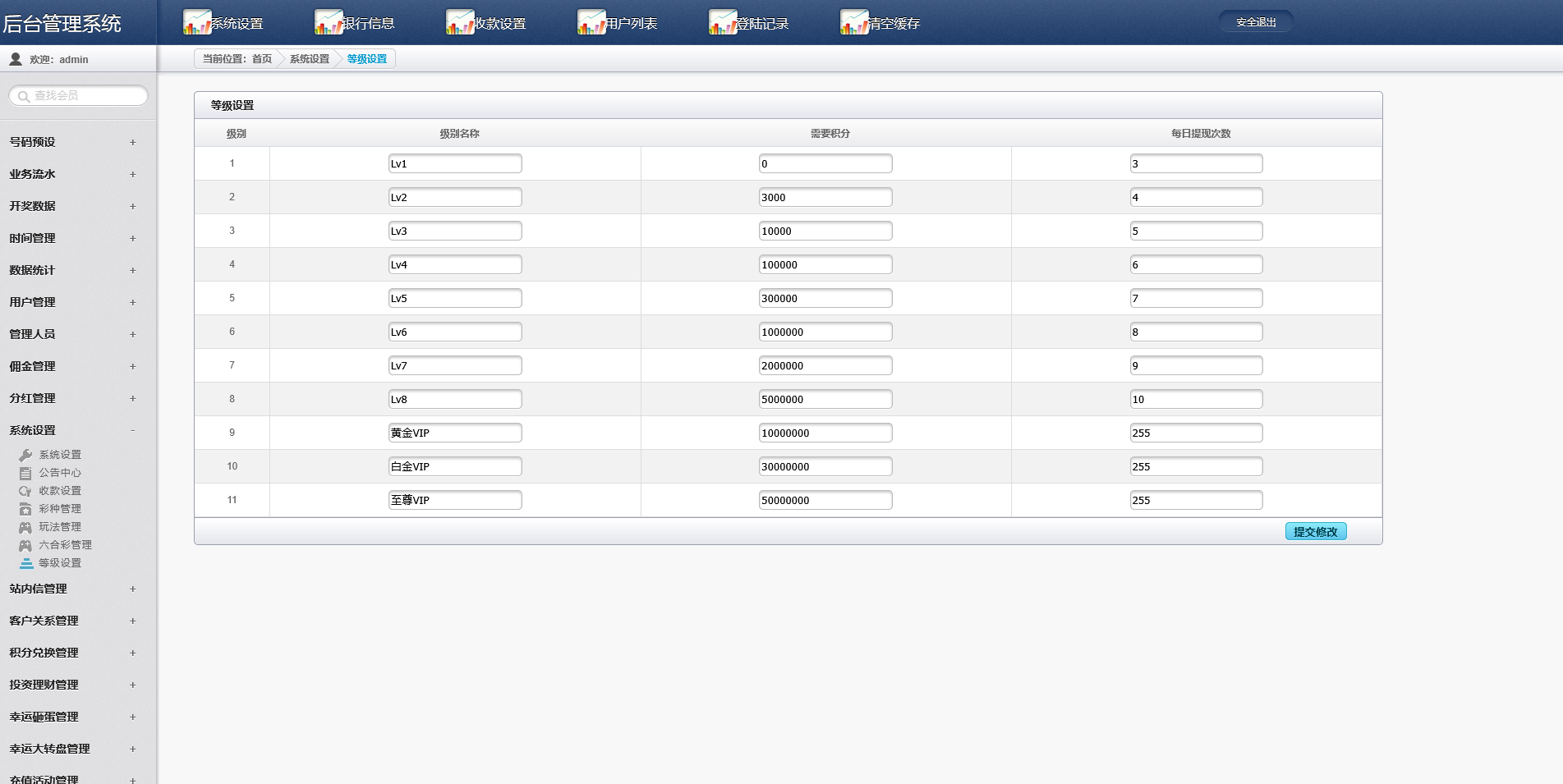Image resolution: width=1563 pixels, height=784 pixels.
Task: Click the 提交修改 submit button
Action: pyautogui.click(x=1315, y=532)
